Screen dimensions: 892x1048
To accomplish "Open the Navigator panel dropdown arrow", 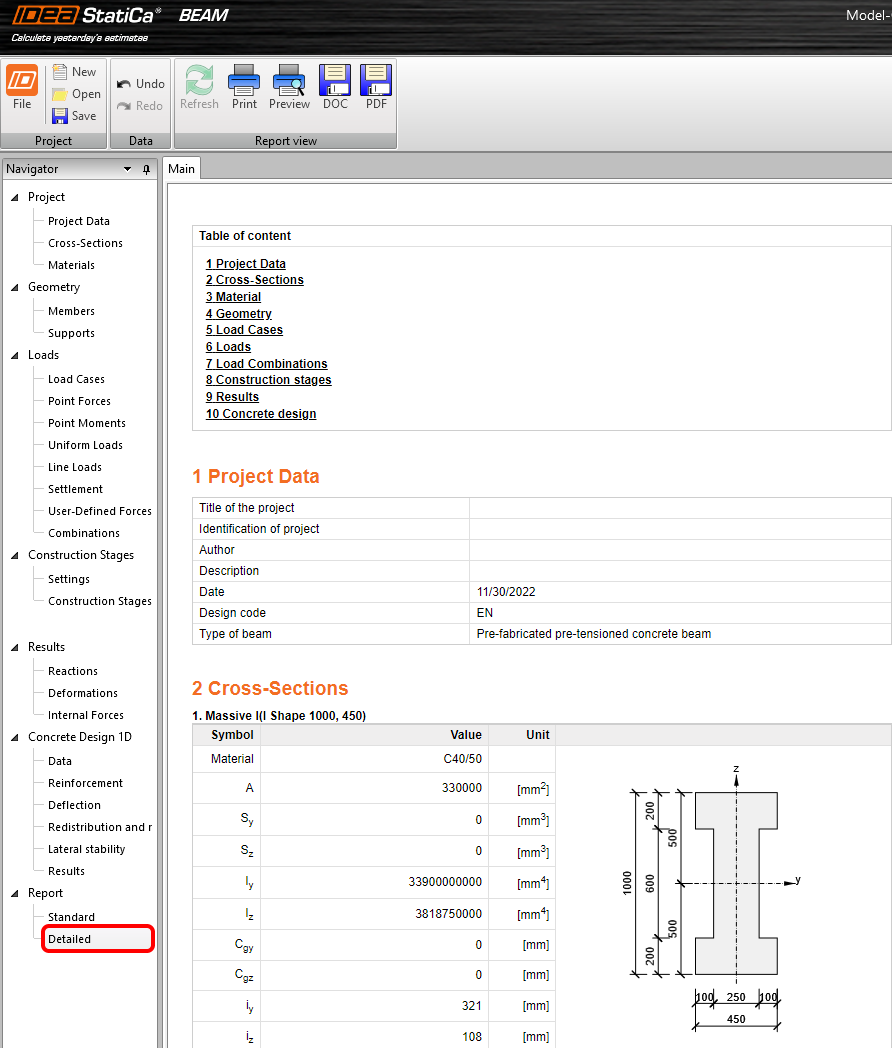I will 127,169.
